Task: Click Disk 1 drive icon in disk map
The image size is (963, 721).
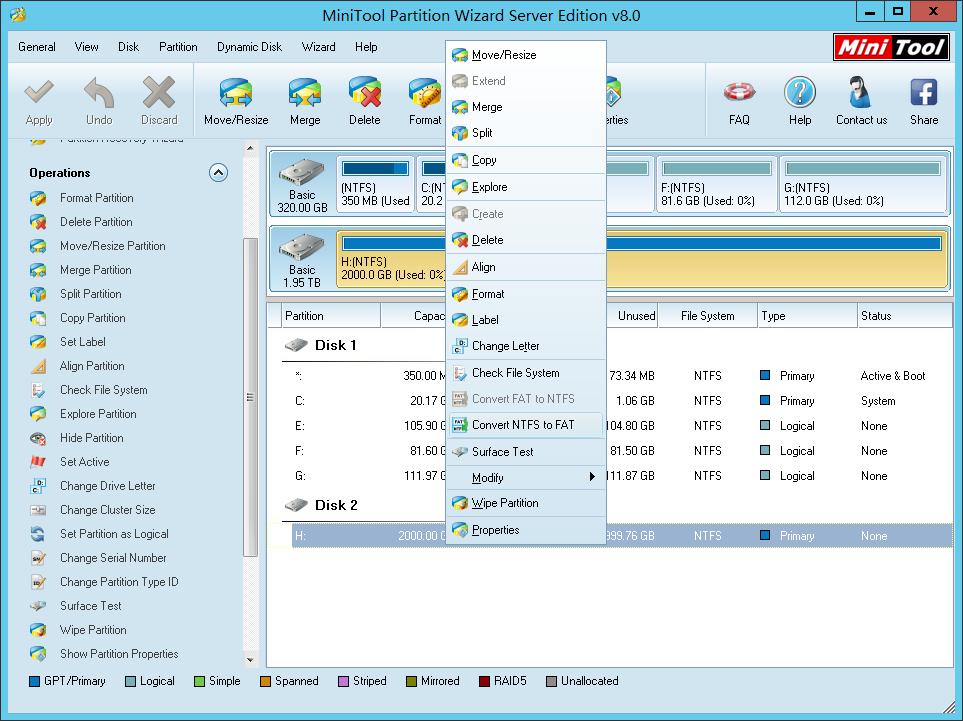Action: 302,172
